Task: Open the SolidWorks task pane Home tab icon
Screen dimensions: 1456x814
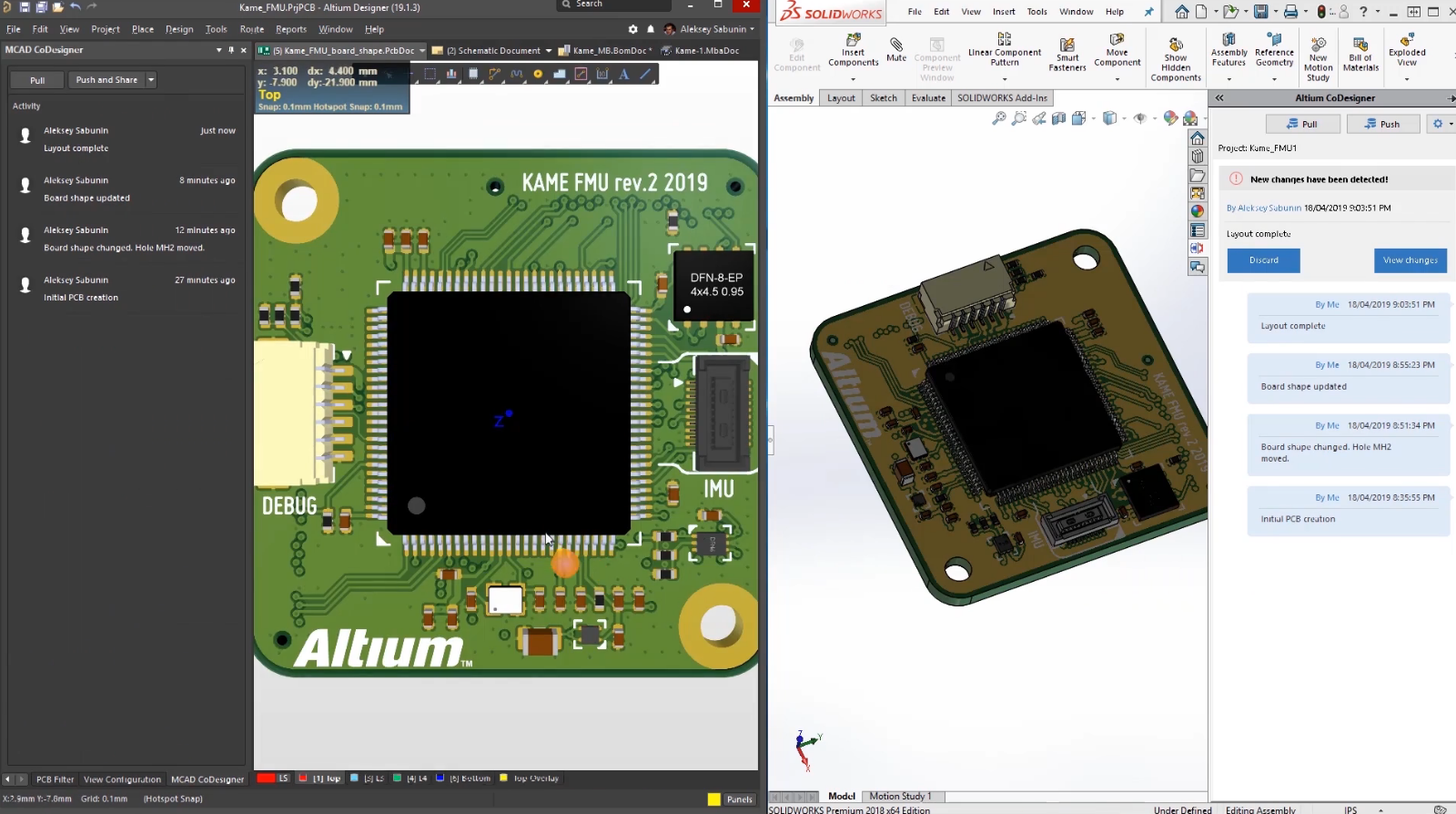Action: [1198, 138]
